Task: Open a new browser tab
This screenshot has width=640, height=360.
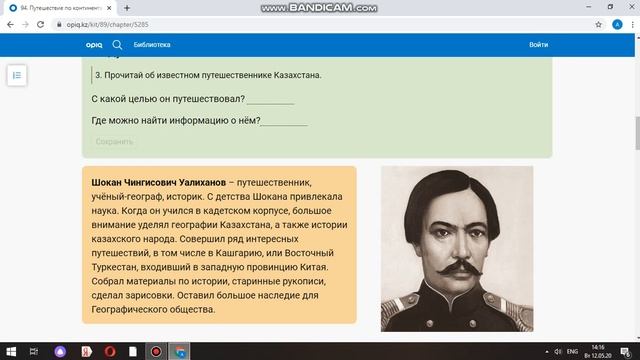Action: coord(127,8)
